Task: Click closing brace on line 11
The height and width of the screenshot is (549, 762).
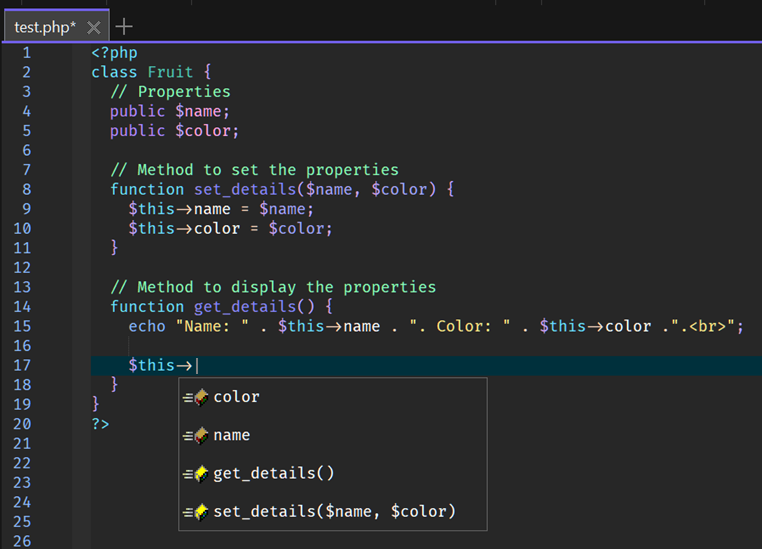Action: tap(114, 248)
